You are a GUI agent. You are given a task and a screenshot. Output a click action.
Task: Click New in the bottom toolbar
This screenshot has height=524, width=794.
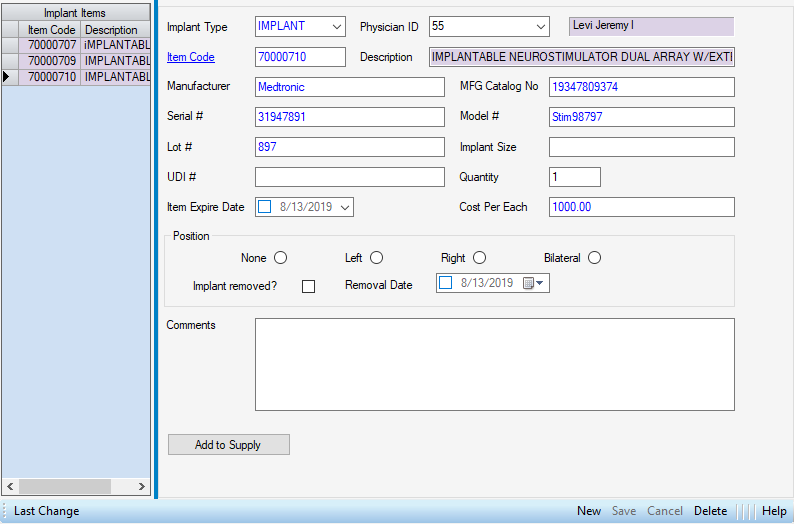click(x=589, y=511)
